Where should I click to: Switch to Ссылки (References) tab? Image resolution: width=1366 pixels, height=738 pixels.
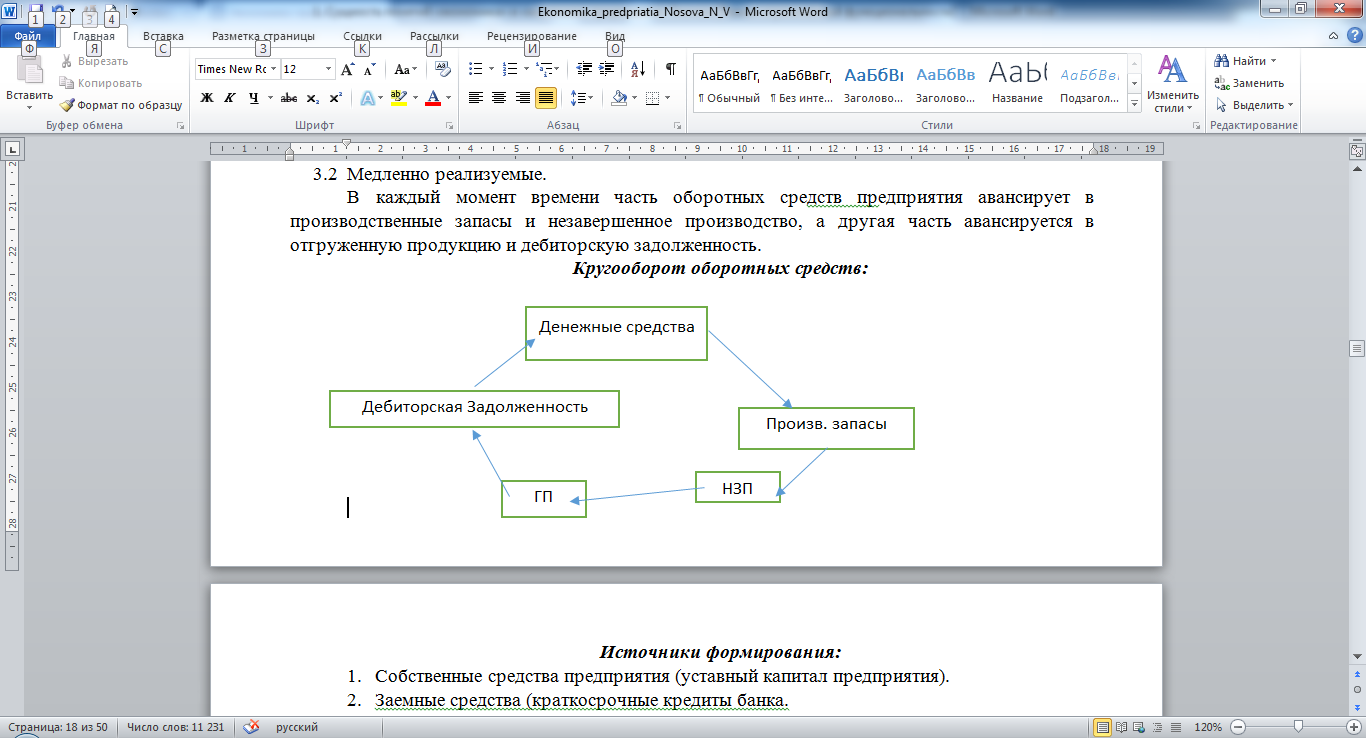point(362,36)
